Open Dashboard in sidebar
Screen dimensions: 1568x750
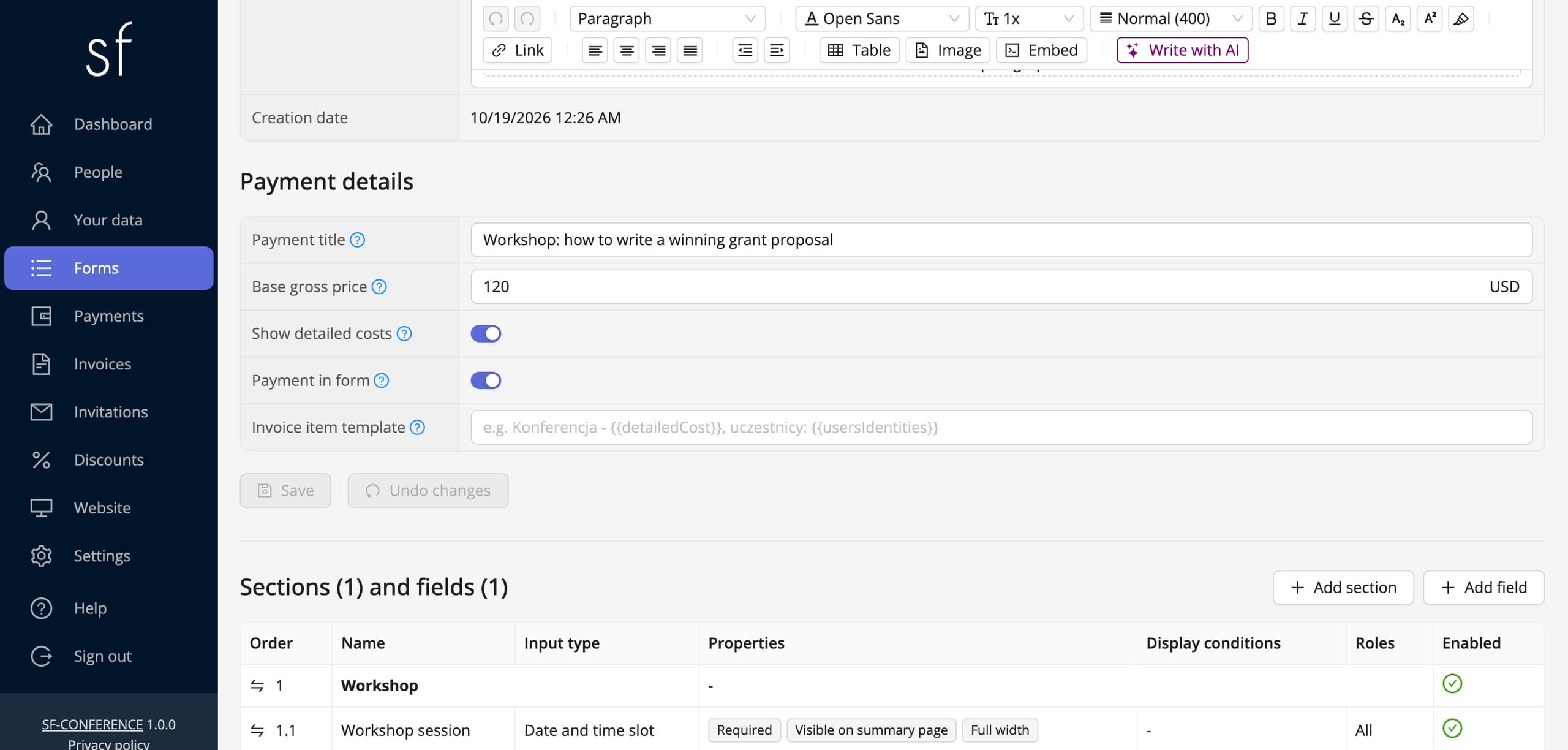coord(109,124)
